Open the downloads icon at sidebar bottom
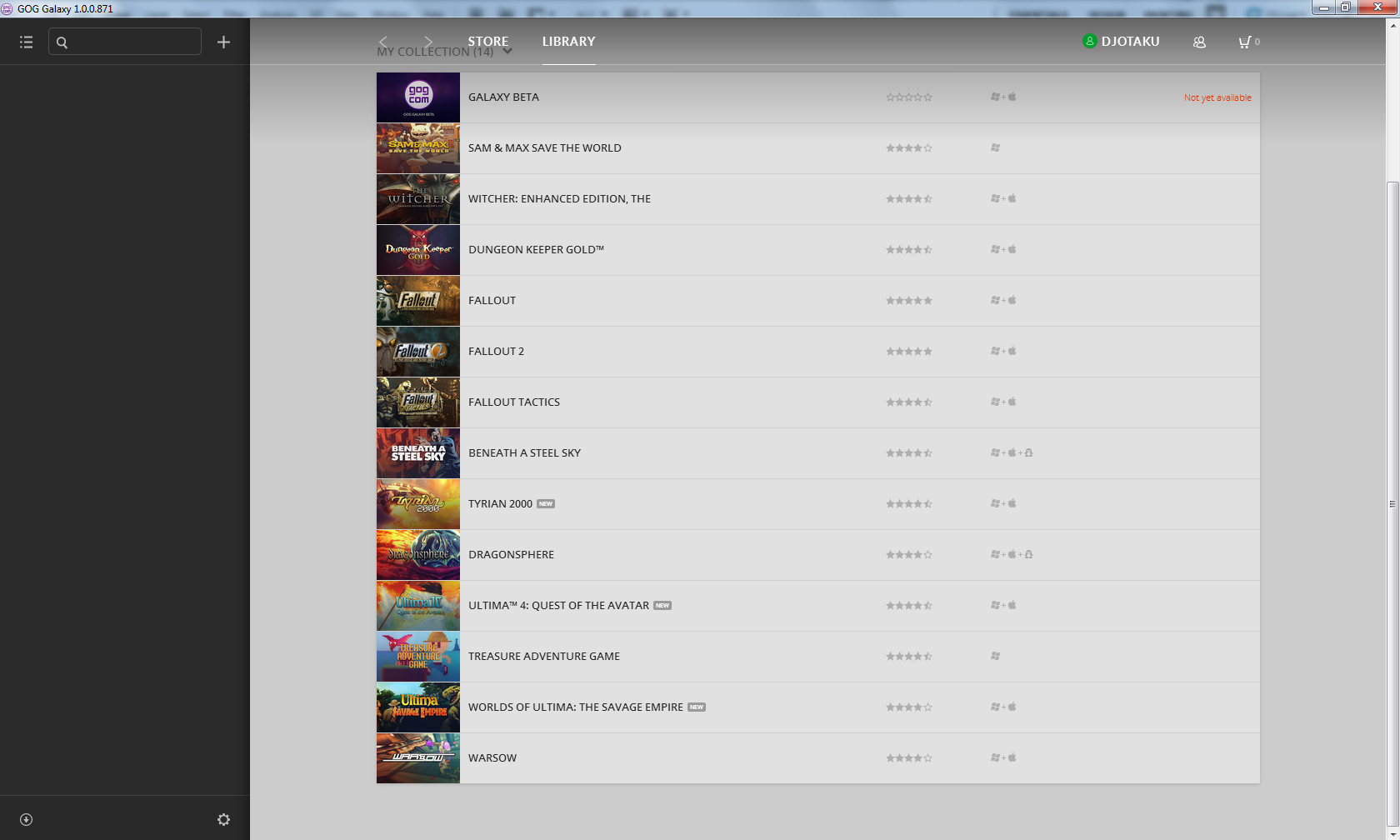 point(26,820)
